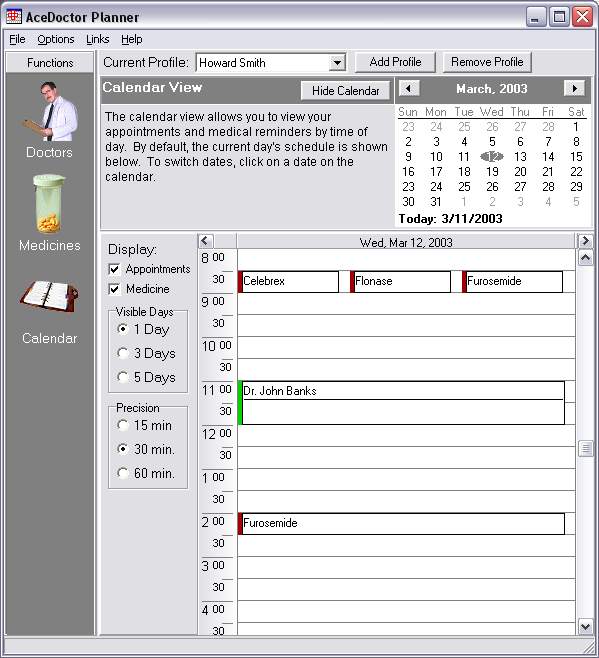This screenshot has width=599, height=658.
Task: Show previous day in schedule
Action: point(205,241)
